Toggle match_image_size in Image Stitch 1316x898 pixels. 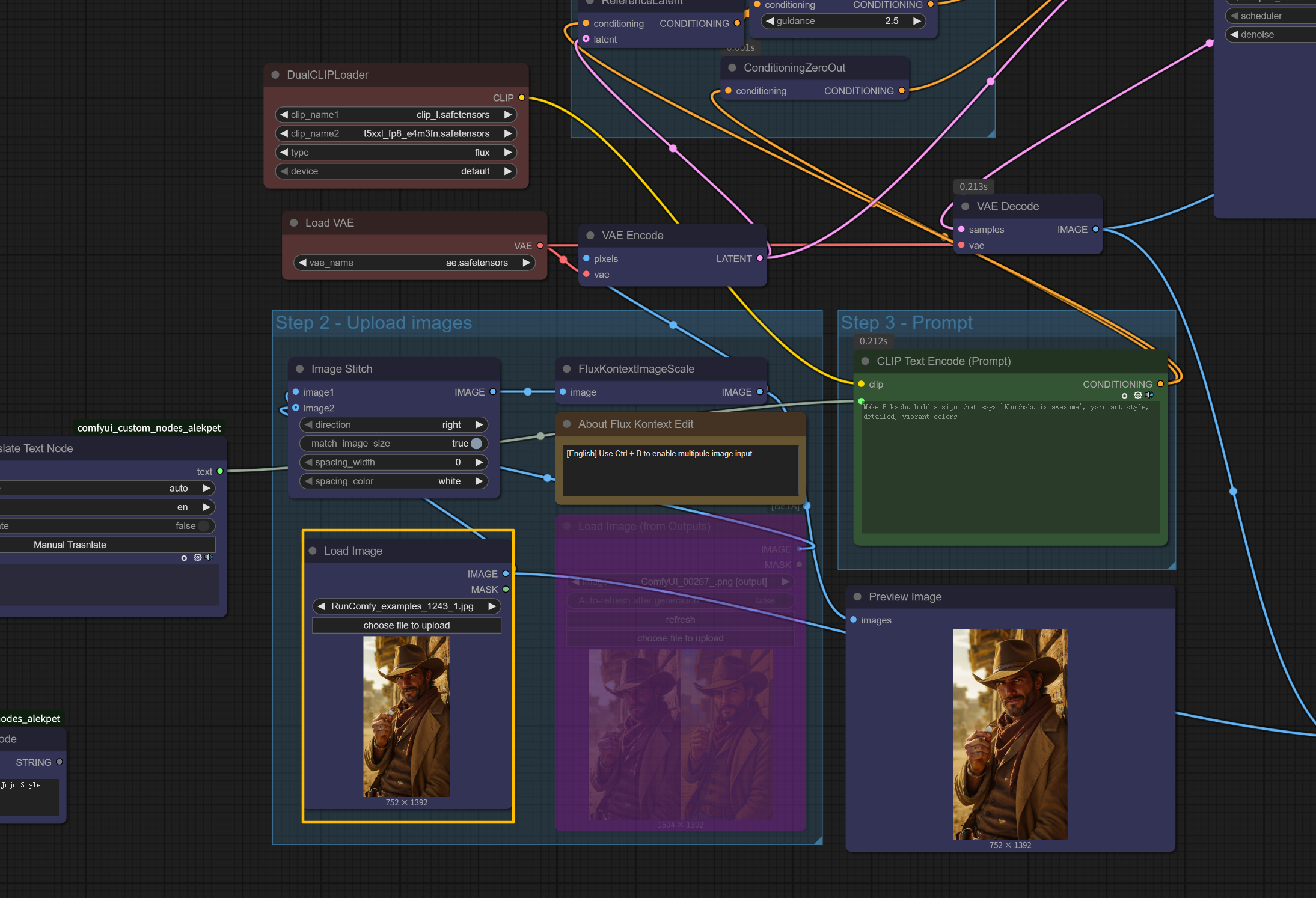click(394, 444)
